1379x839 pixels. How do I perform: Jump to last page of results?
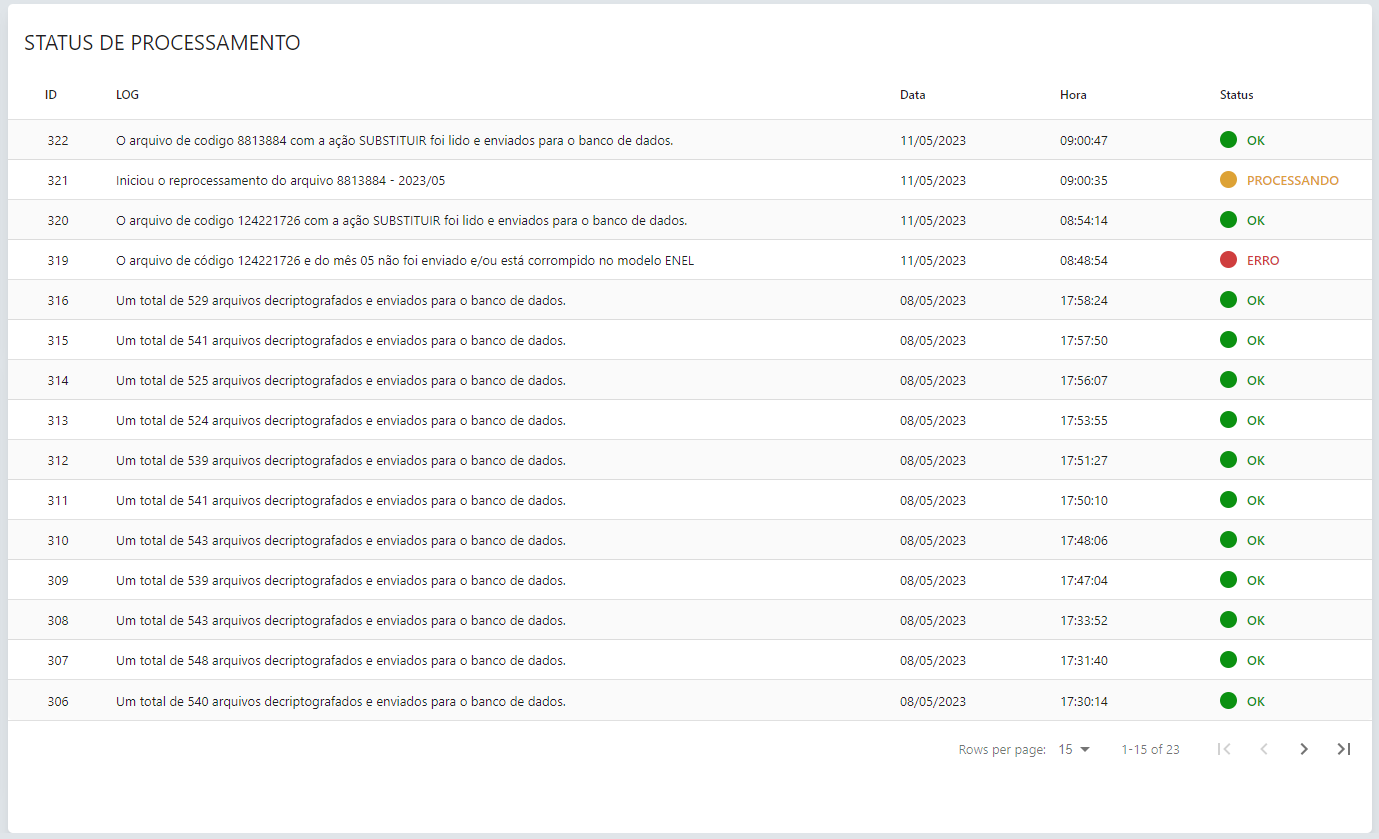(x=1343, y=749)
